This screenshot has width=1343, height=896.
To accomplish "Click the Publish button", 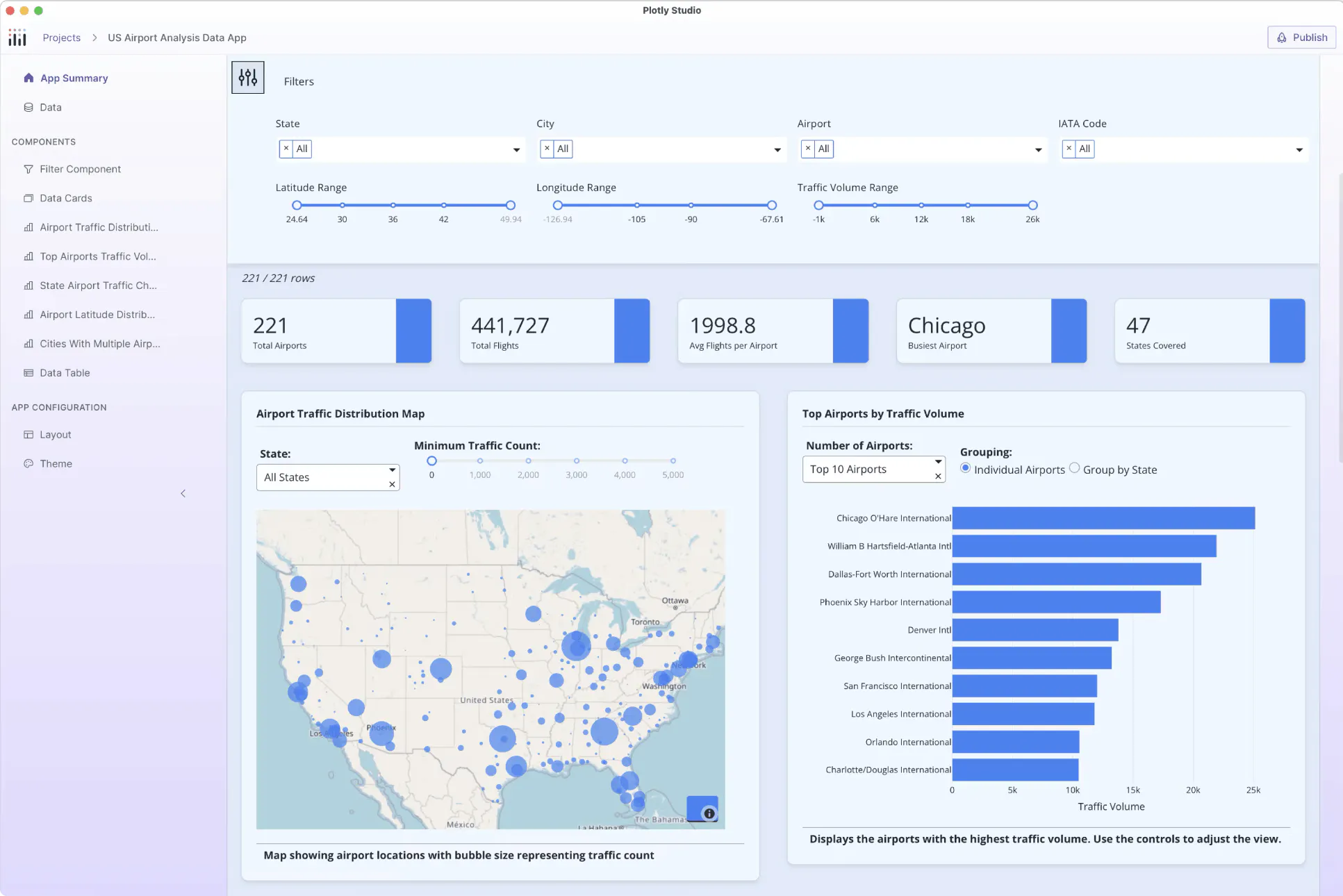I will [1301, 38].
